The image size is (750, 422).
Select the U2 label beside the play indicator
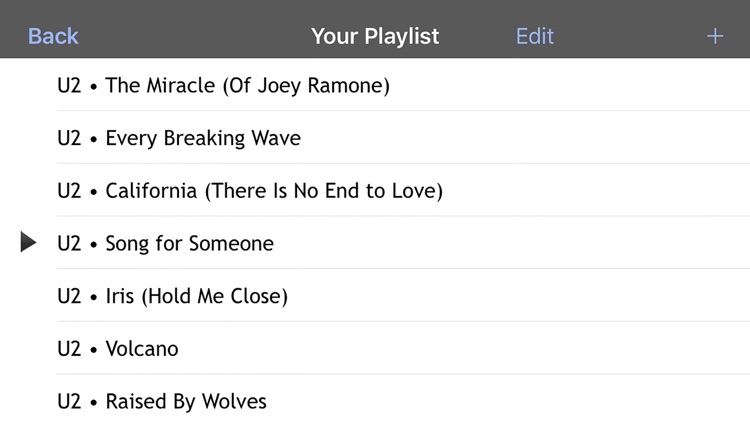click(x=69, y=244)
